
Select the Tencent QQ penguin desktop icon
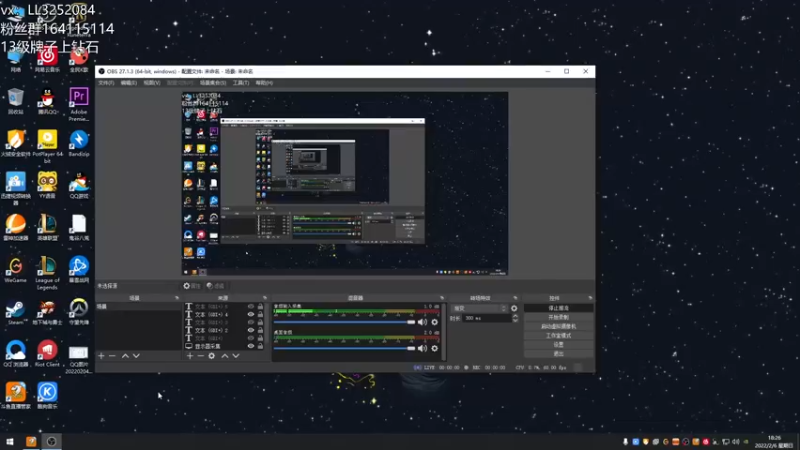47,101
